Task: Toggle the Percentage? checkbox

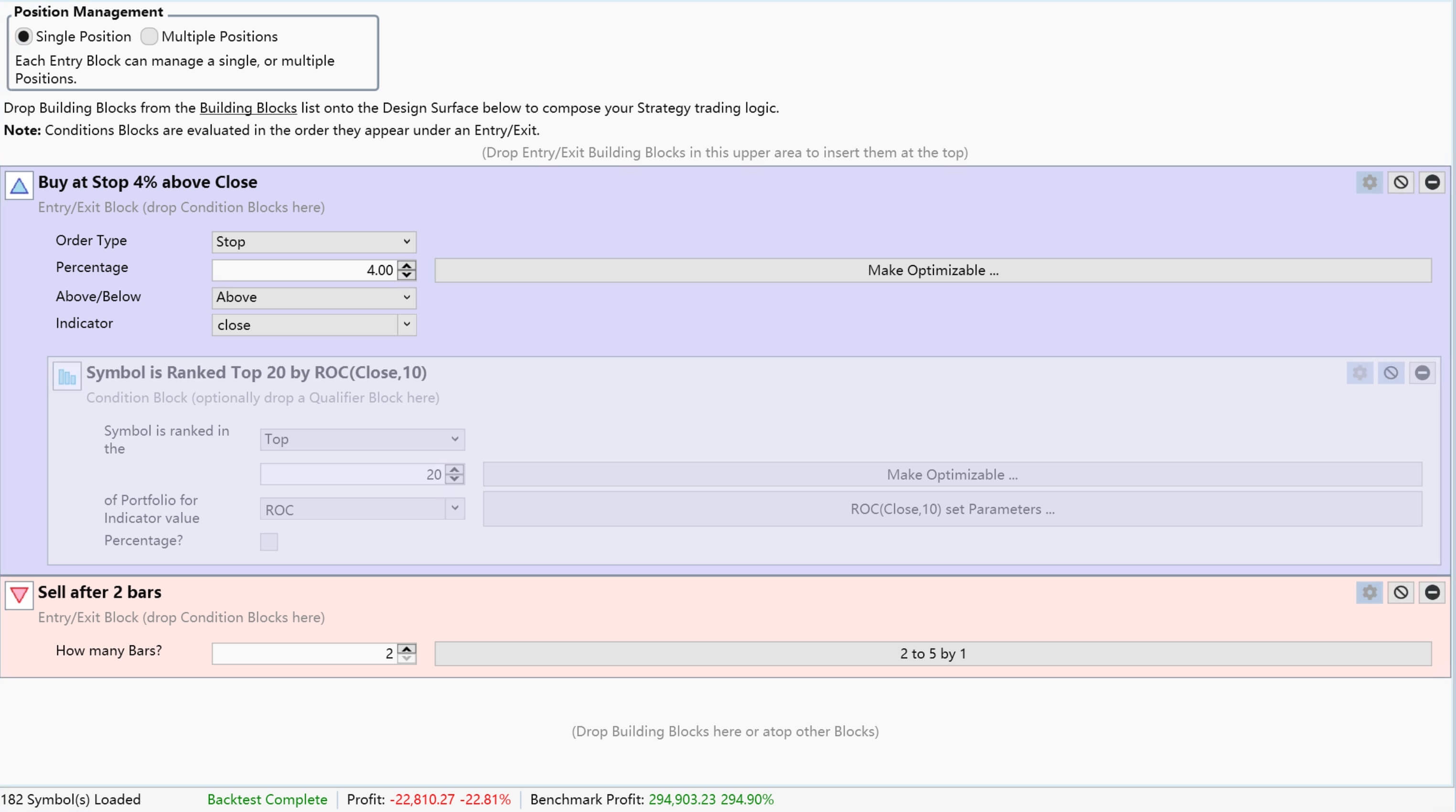Action: (269, 541)
